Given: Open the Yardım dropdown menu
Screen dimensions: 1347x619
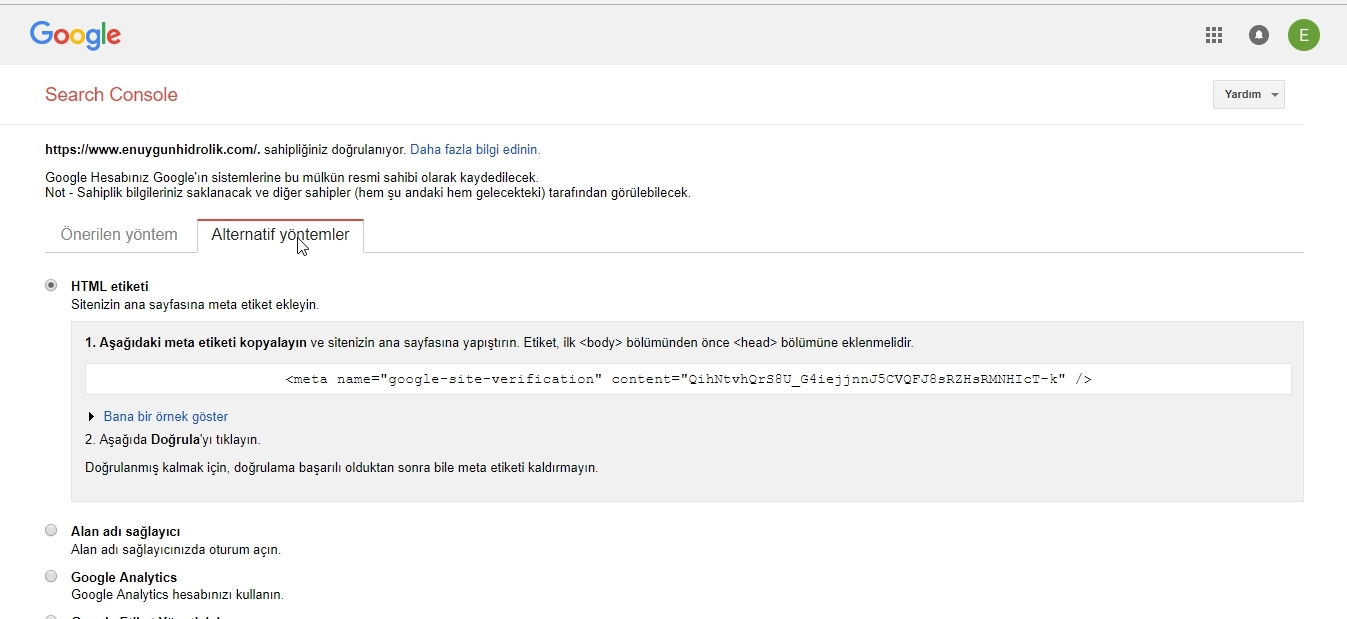Looking at the screenshot, I should [x=1248, y=94].
